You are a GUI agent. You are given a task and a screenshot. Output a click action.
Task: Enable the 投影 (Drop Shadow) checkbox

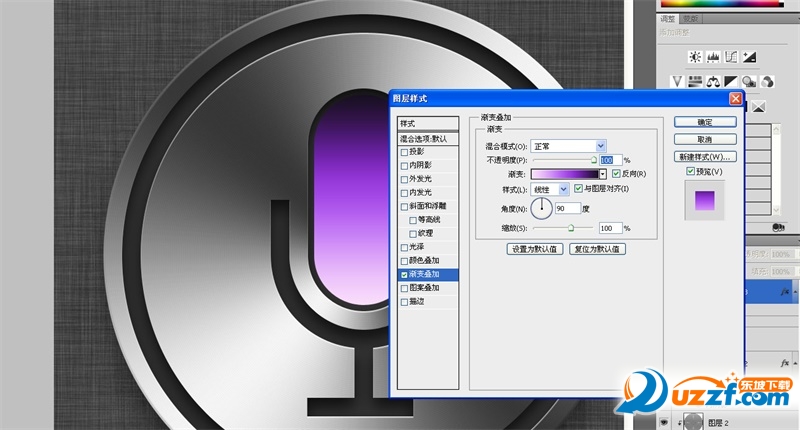coord(404,153)
